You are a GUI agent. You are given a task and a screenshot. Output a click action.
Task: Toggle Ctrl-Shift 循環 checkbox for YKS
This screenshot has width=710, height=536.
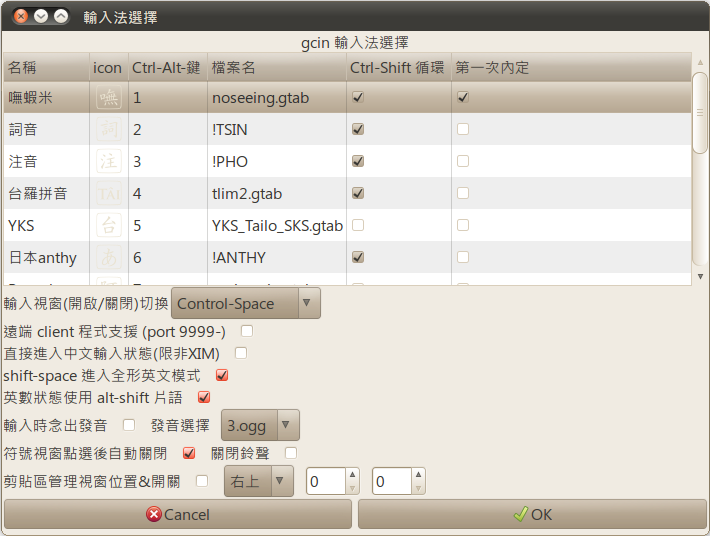(358, 226)
